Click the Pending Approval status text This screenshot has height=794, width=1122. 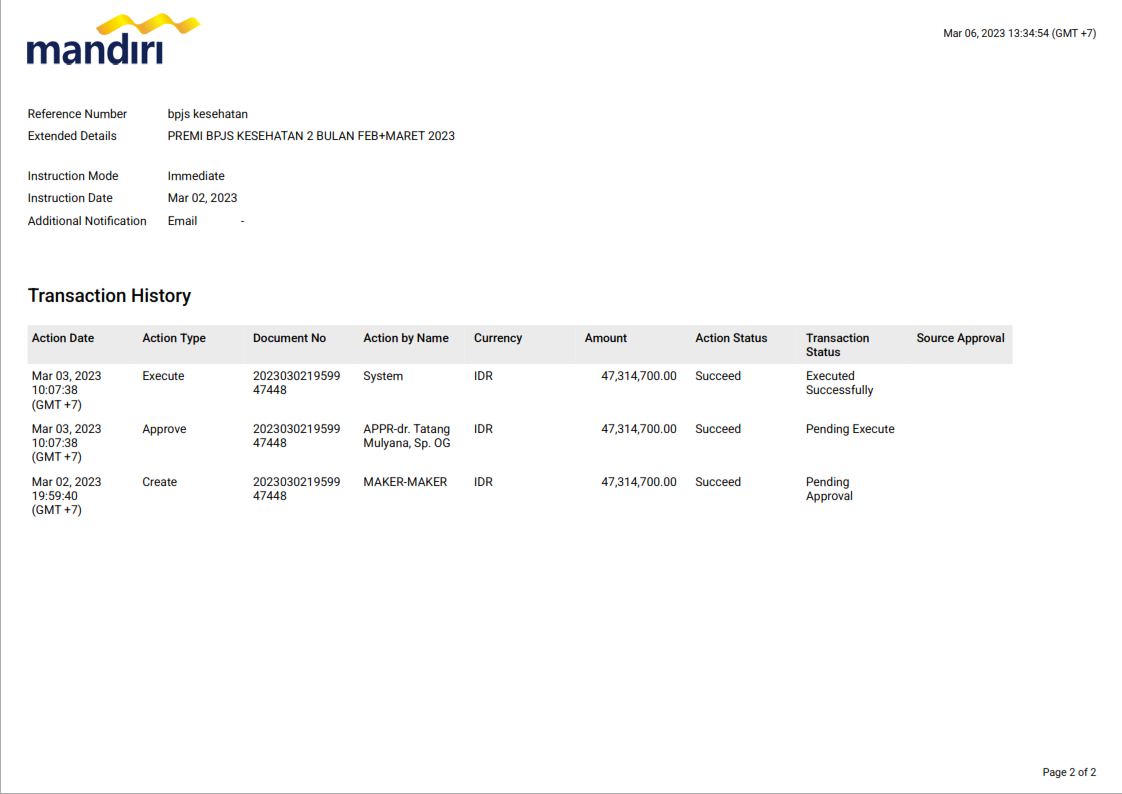(x=829, y=489)
